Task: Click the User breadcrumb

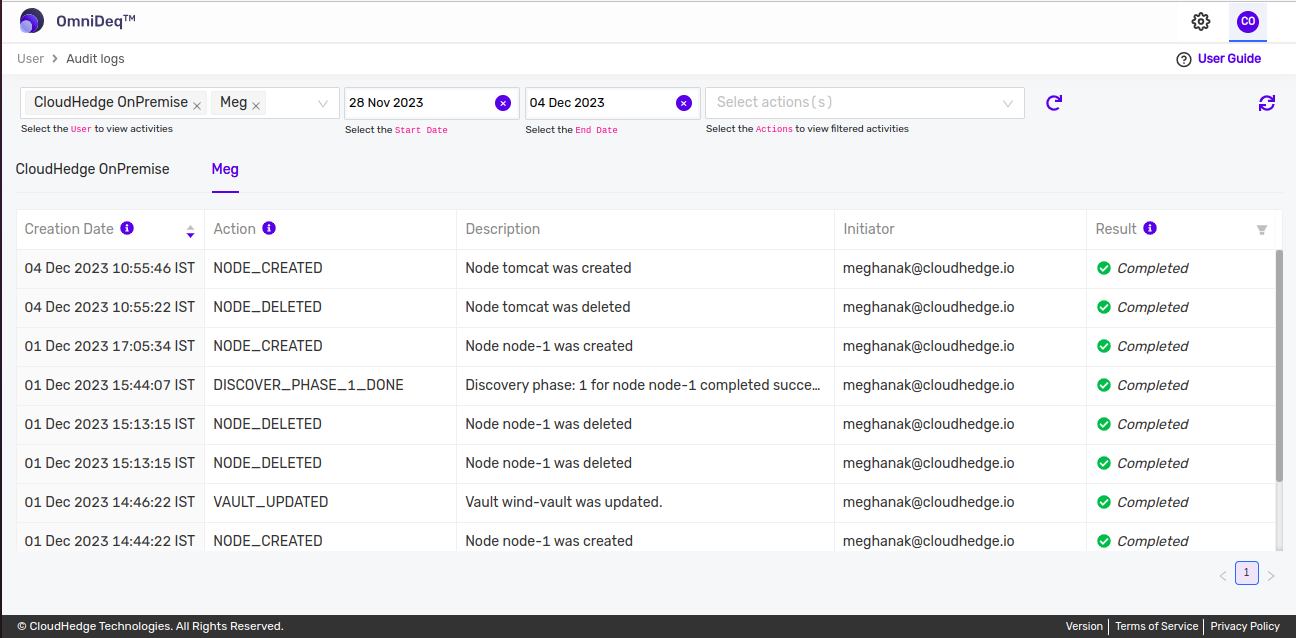Action: pos(30,59)
